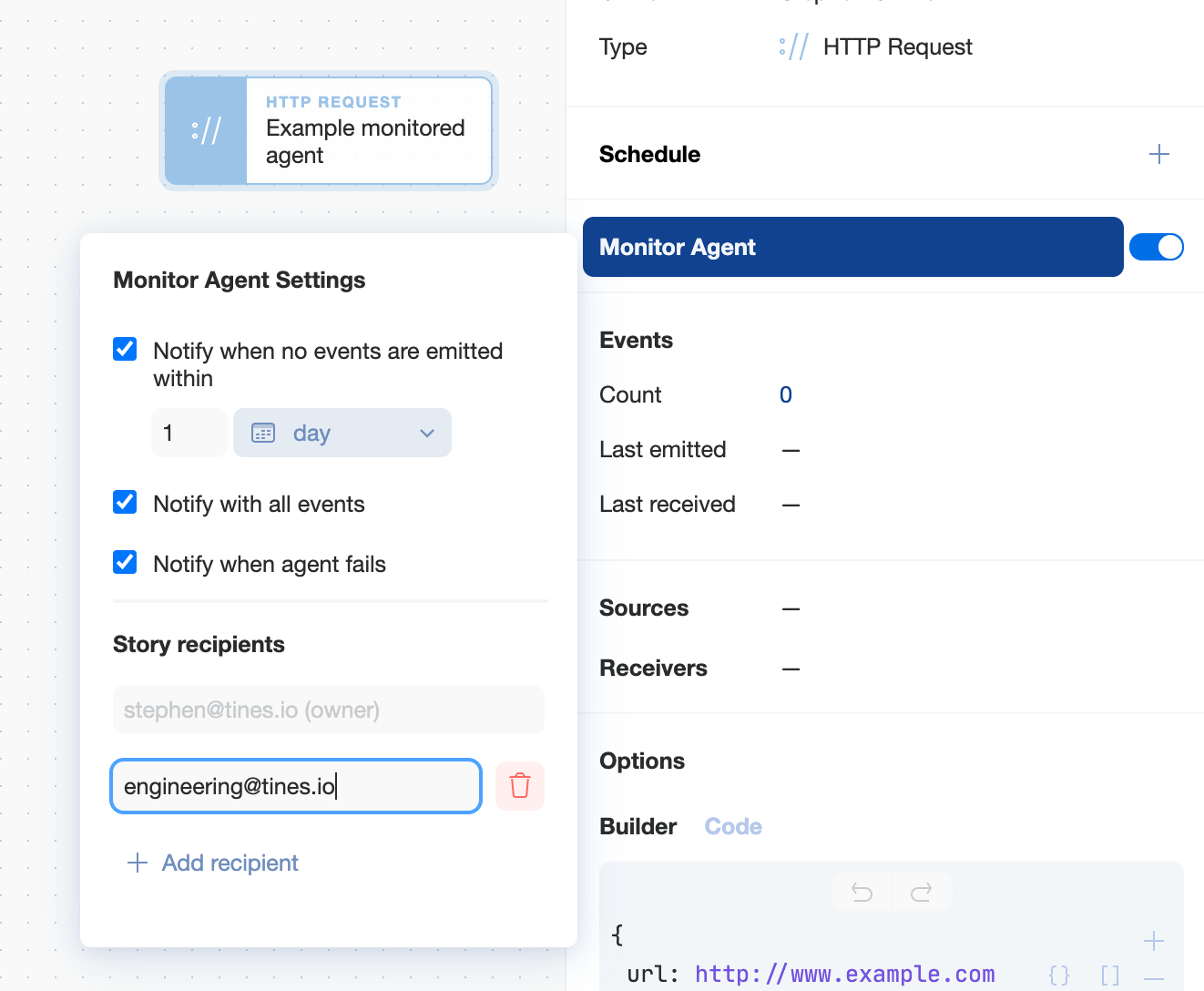Click the engineering@tines.io recipient field
Viewport: 1204px width, 991px height.
296,786
